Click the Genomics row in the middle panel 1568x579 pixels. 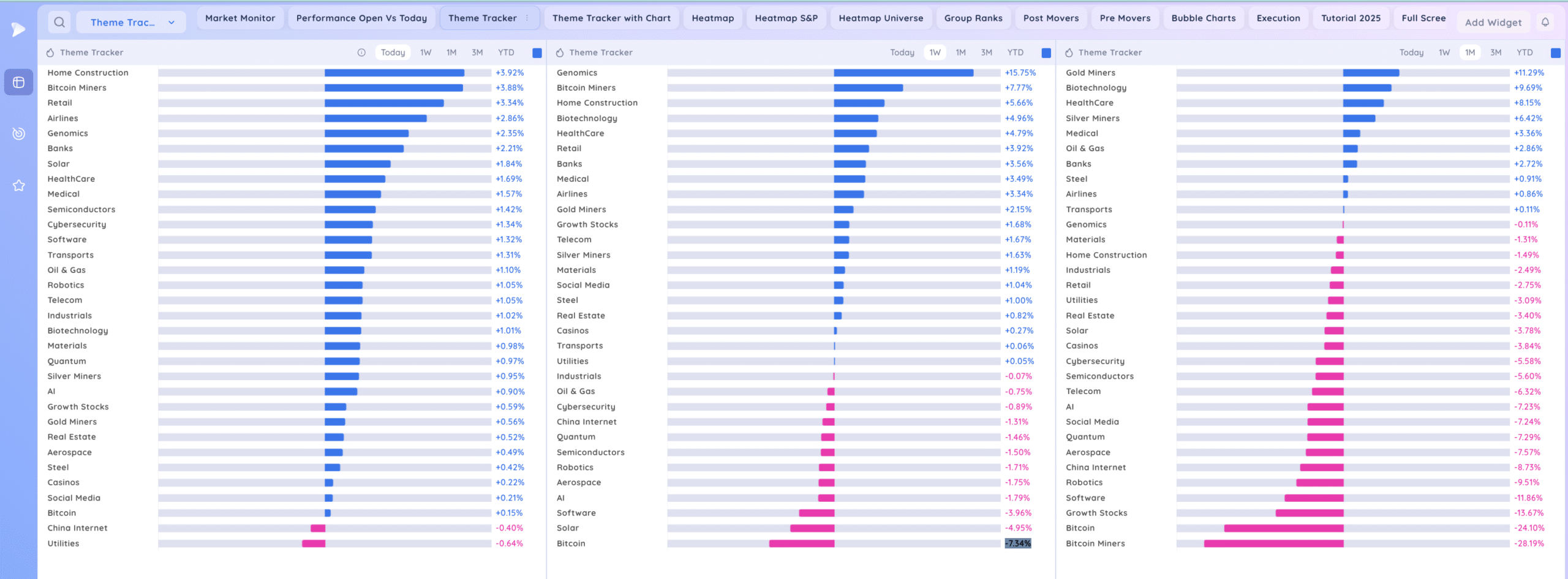577,73
